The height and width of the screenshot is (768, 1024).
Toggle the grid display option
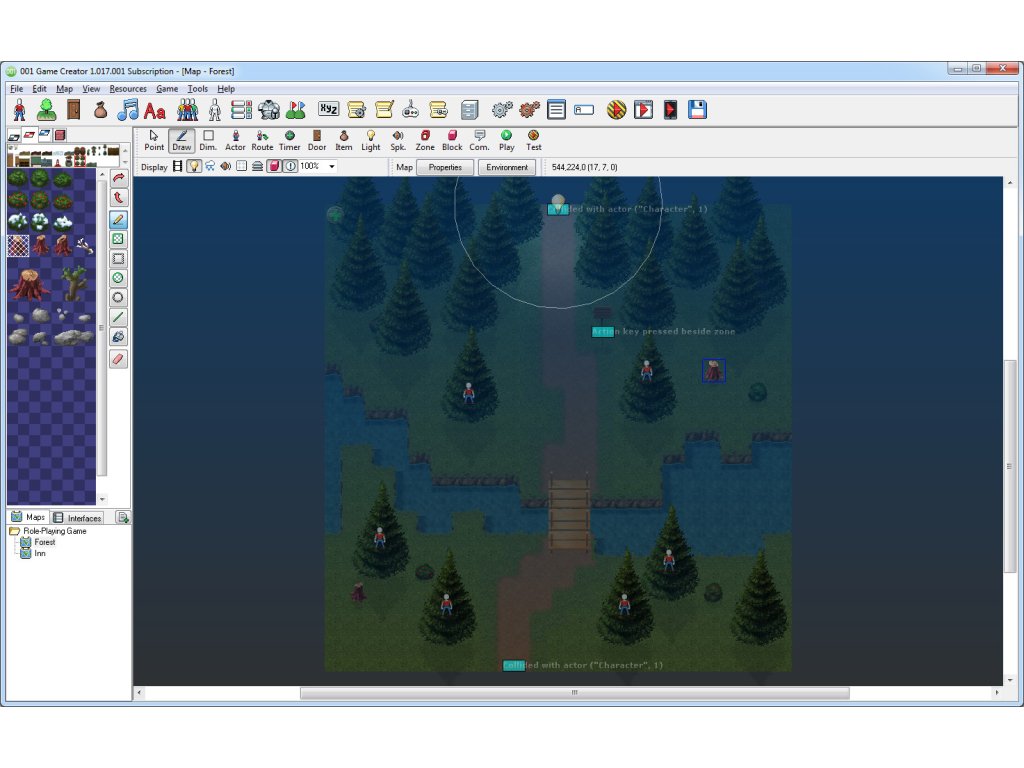click(x=241, y=167)
